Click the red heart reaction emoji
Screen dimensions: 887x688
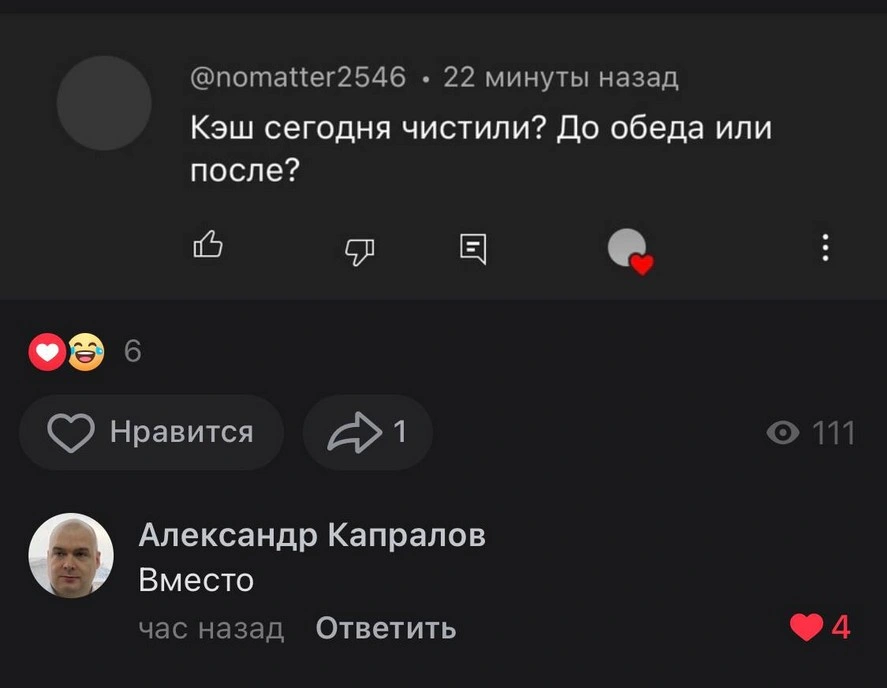[47, 352]
